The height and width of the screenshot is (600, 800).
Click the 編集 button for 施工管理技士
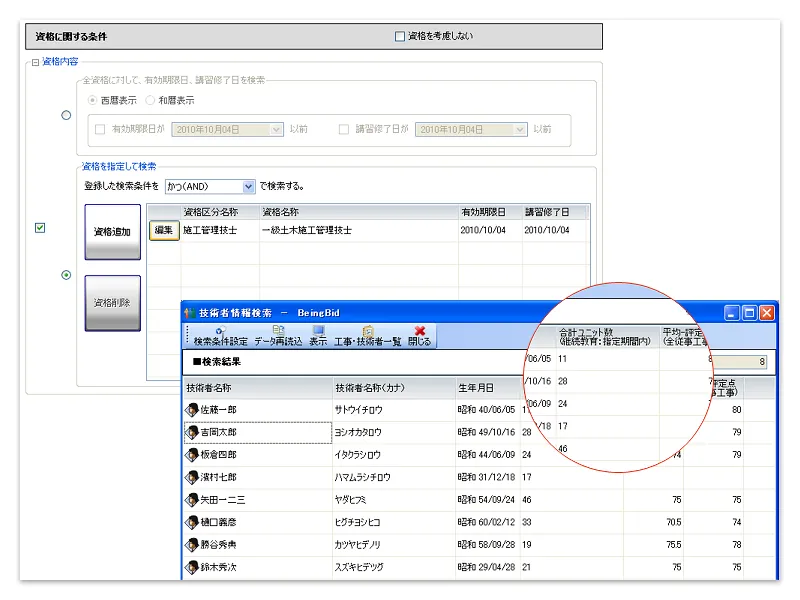[x=163, y=230]
